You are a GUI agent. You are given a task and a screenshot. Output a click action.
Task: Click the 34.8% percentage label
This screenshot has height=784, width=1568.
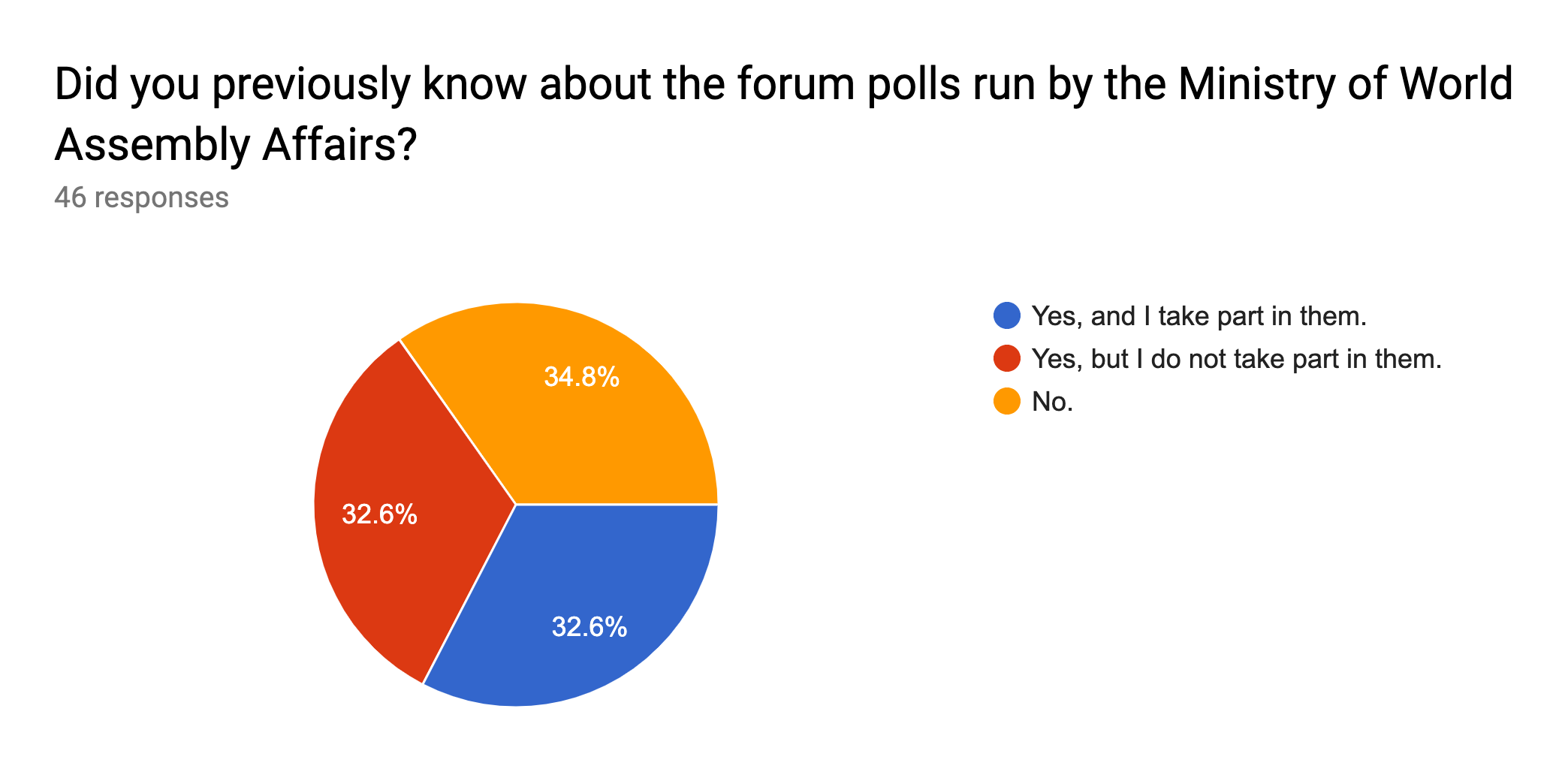(x=581, y=376)
